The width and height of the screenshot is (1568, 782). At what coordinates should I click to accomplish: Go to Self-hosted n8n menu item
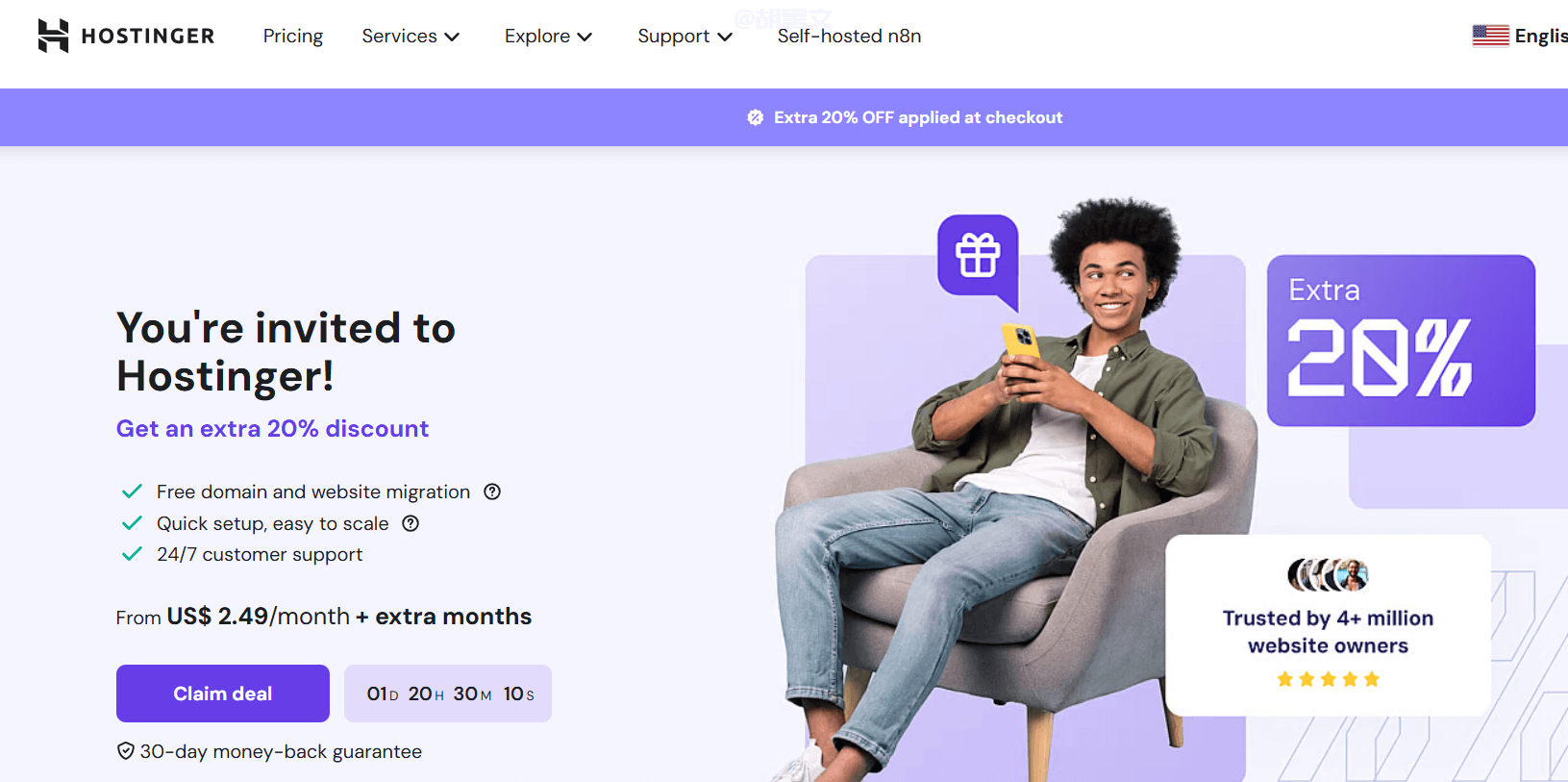849,36
